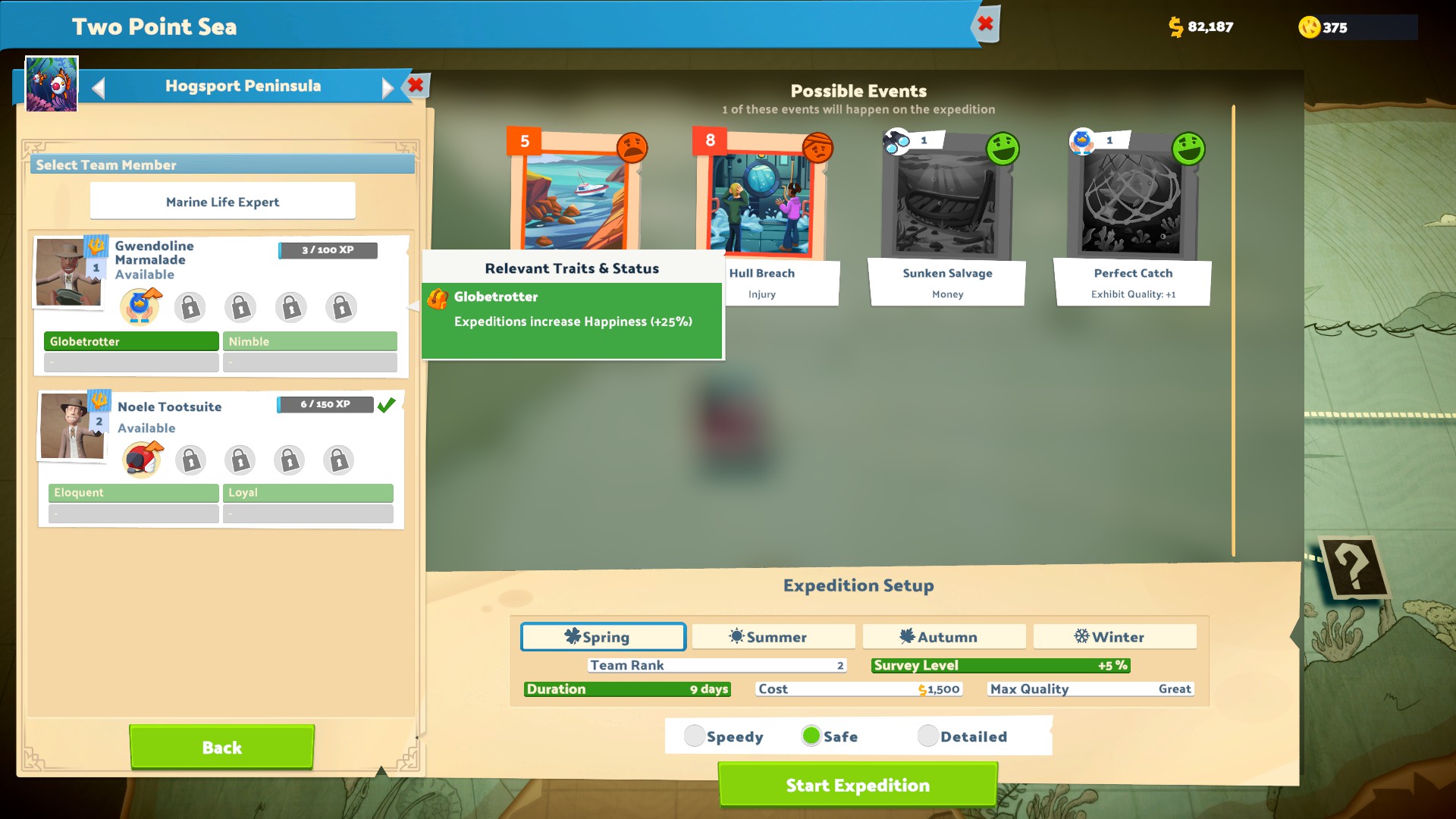1456x819 pixels.
Task: Click Gwendoline's Nimble trait
Action: (x=310, y=341)
